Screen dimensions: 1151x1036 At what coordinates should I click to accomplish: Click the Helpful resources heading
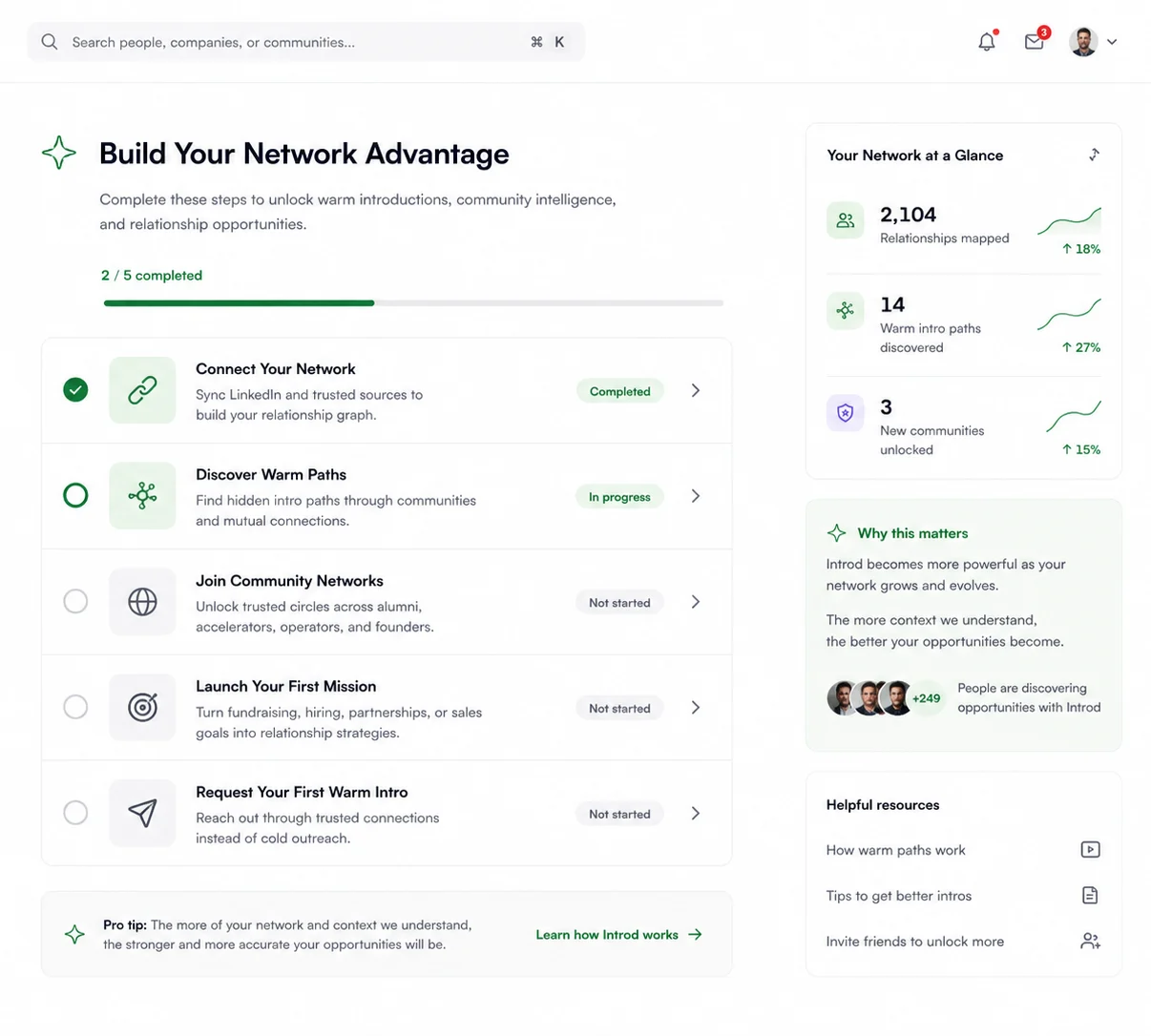tap(883, 805)
